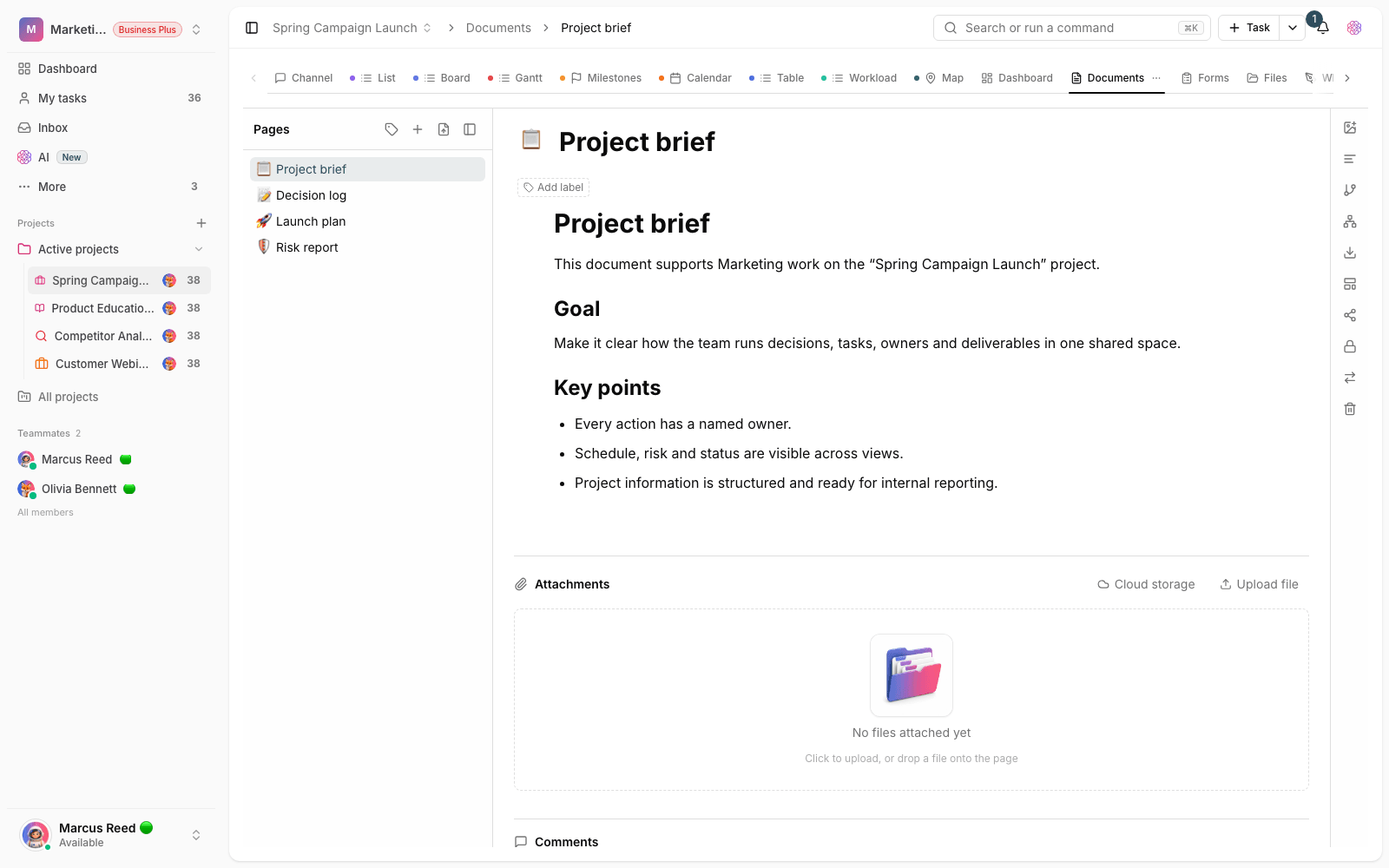Image resolution: width=1389 pixels, height=868 pixels.
Task: Click the attachments drop zone folder image
Action: (x=912, y=675)
